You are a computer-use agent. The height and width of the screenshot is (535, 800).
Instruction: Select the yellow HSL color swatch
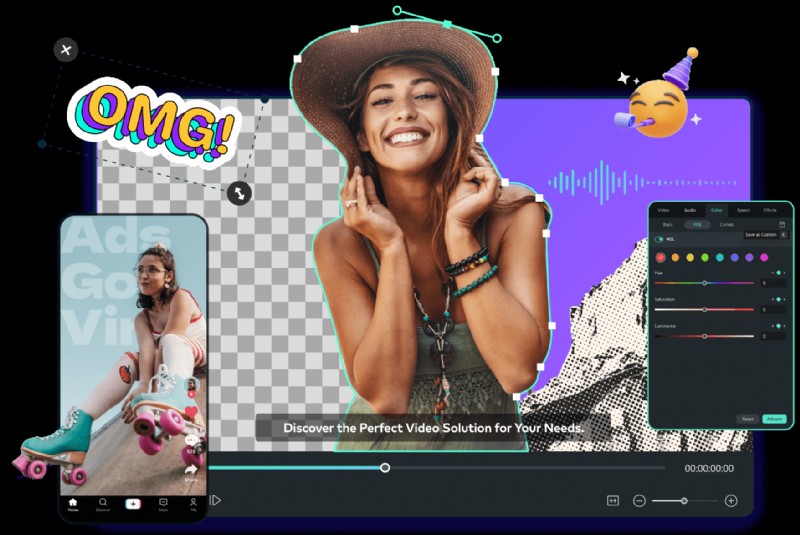pyautogui.click(x=690, y=258)
